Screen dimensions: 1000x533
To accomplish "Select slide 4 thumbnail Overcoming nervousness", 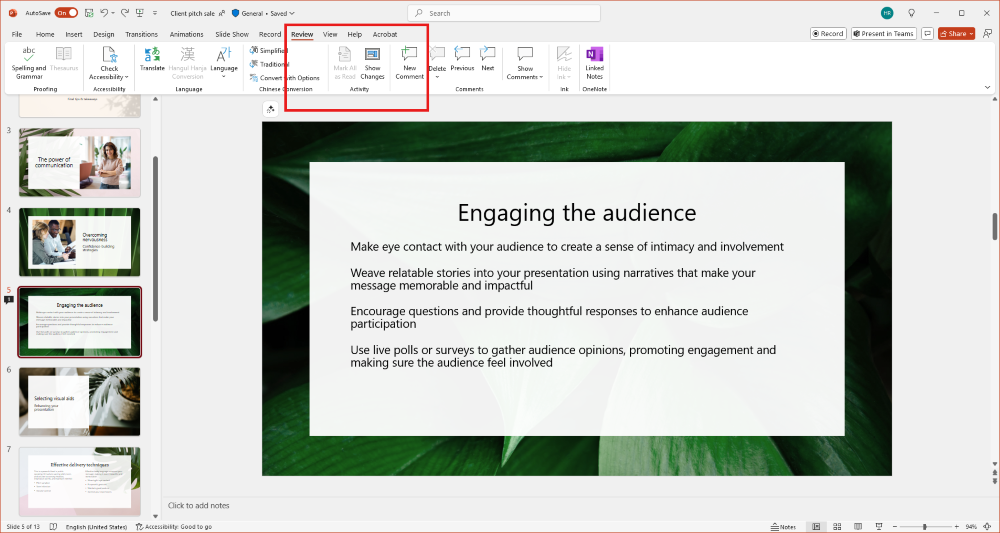I will tap(80, 242).
